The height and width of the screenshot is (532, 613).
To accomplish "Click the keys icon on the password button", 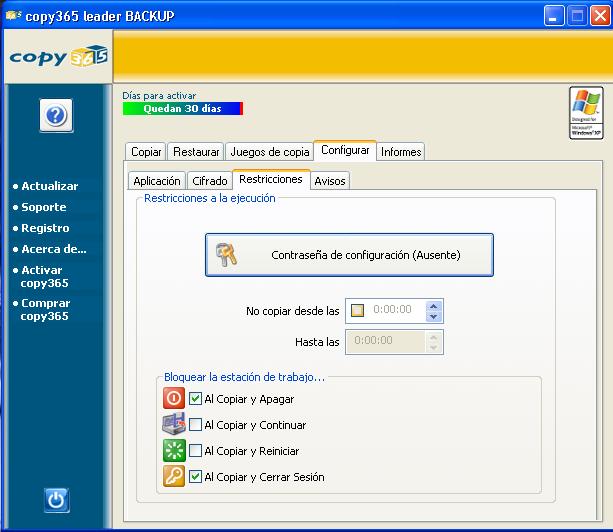I will tap(226, 254).
